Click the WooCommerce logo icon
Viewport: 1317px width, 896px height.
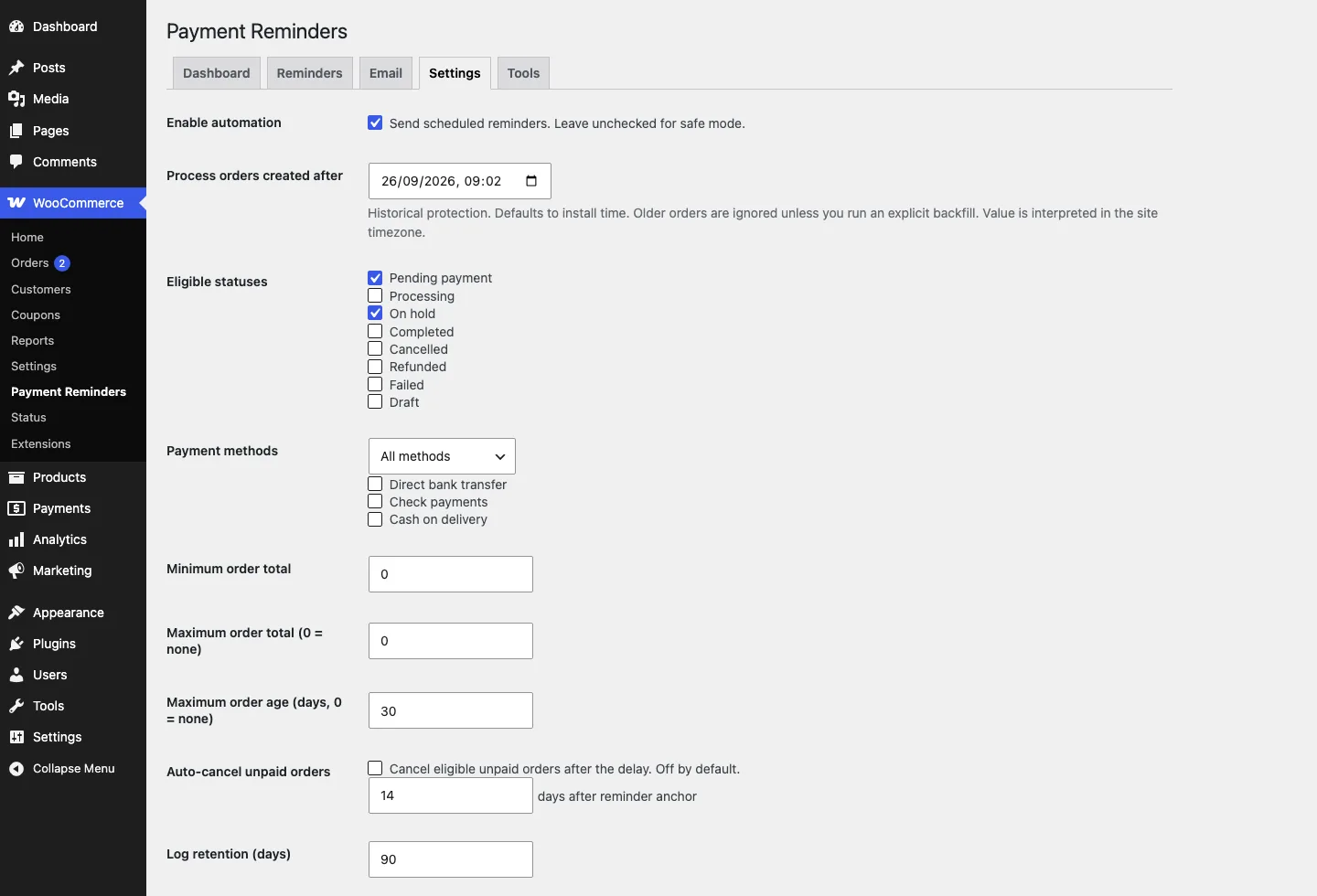(16, 203)
